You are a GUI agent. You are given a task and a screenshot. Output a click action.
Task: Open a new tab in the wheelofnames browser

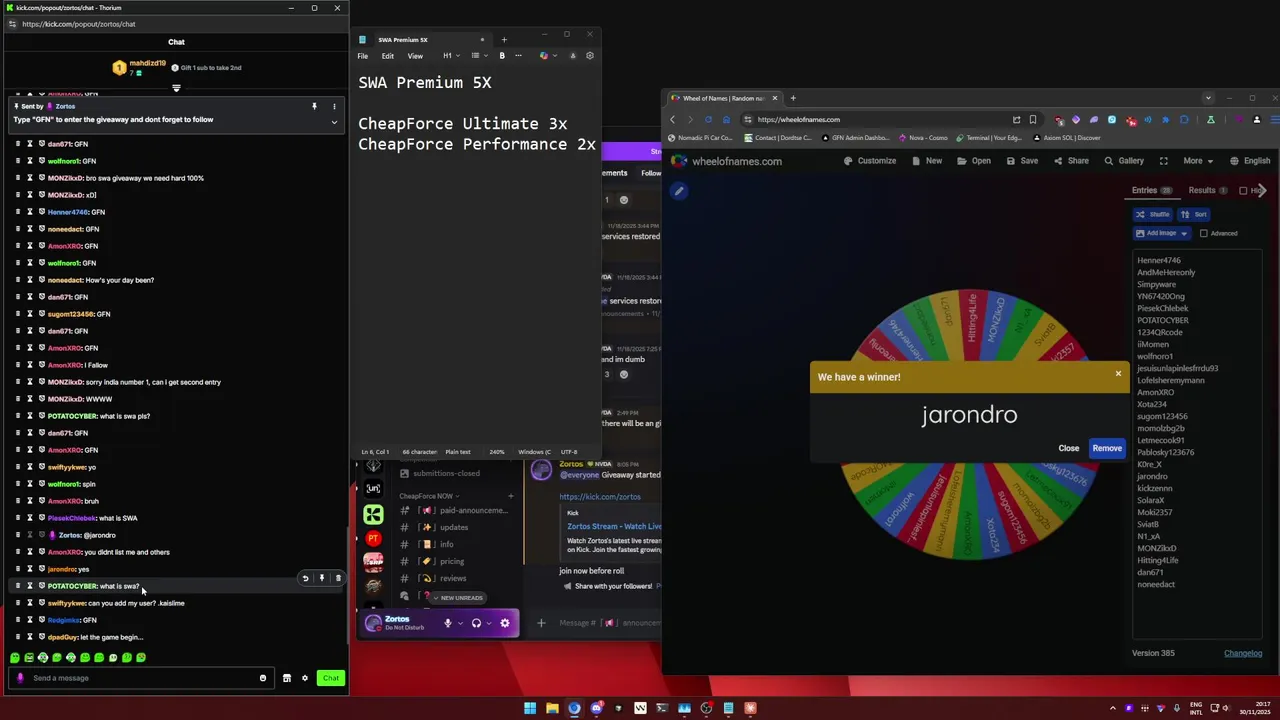click(793, 98)
